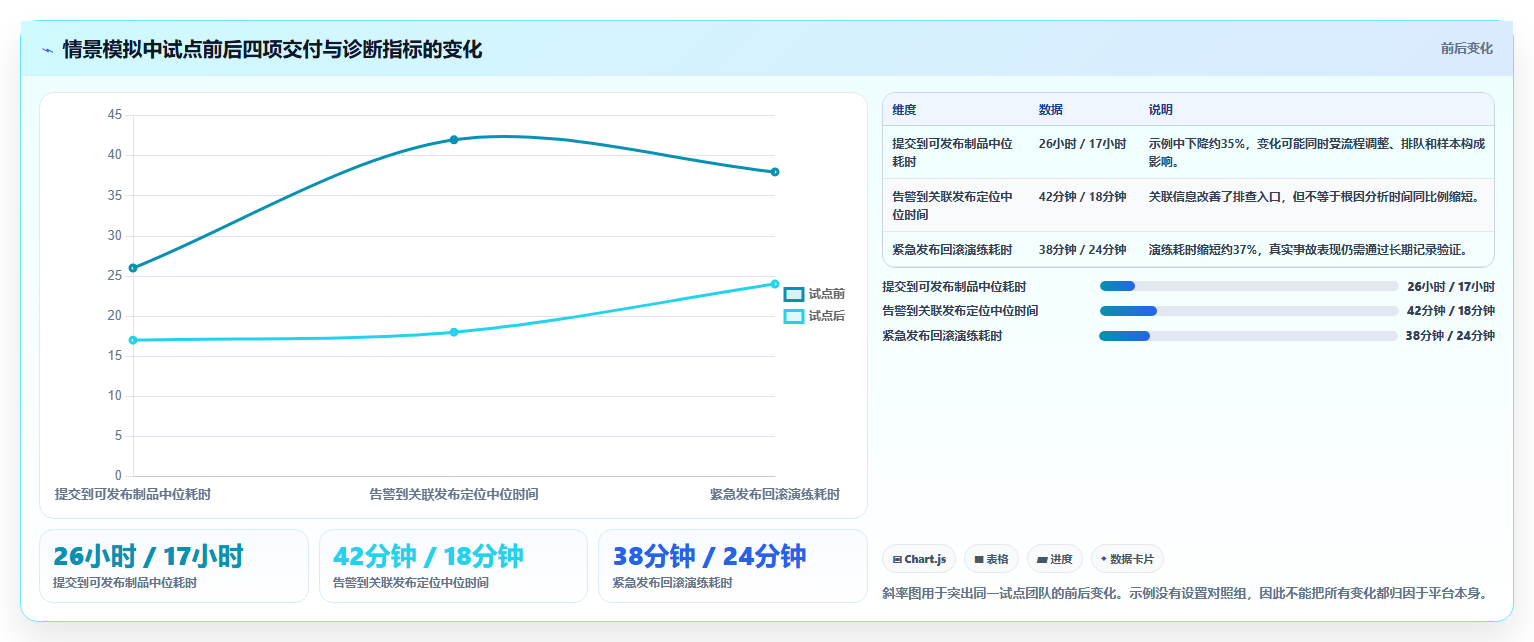Select the 表格 chip
This screenshot has height=642, width=1534.
(991, 559)
